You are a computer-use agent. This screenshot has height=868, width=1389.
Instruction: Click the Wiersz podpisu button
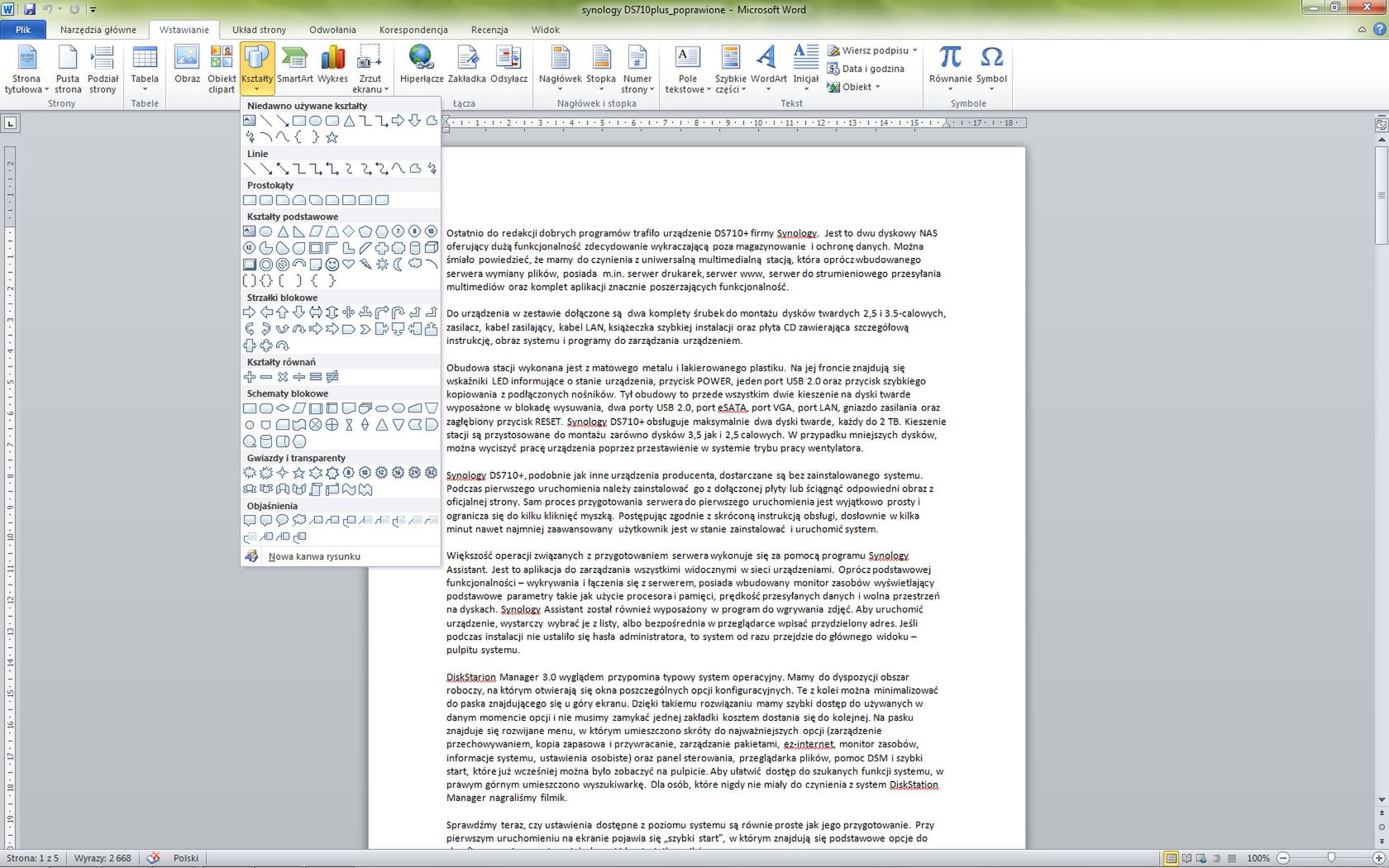coord(873,50)
